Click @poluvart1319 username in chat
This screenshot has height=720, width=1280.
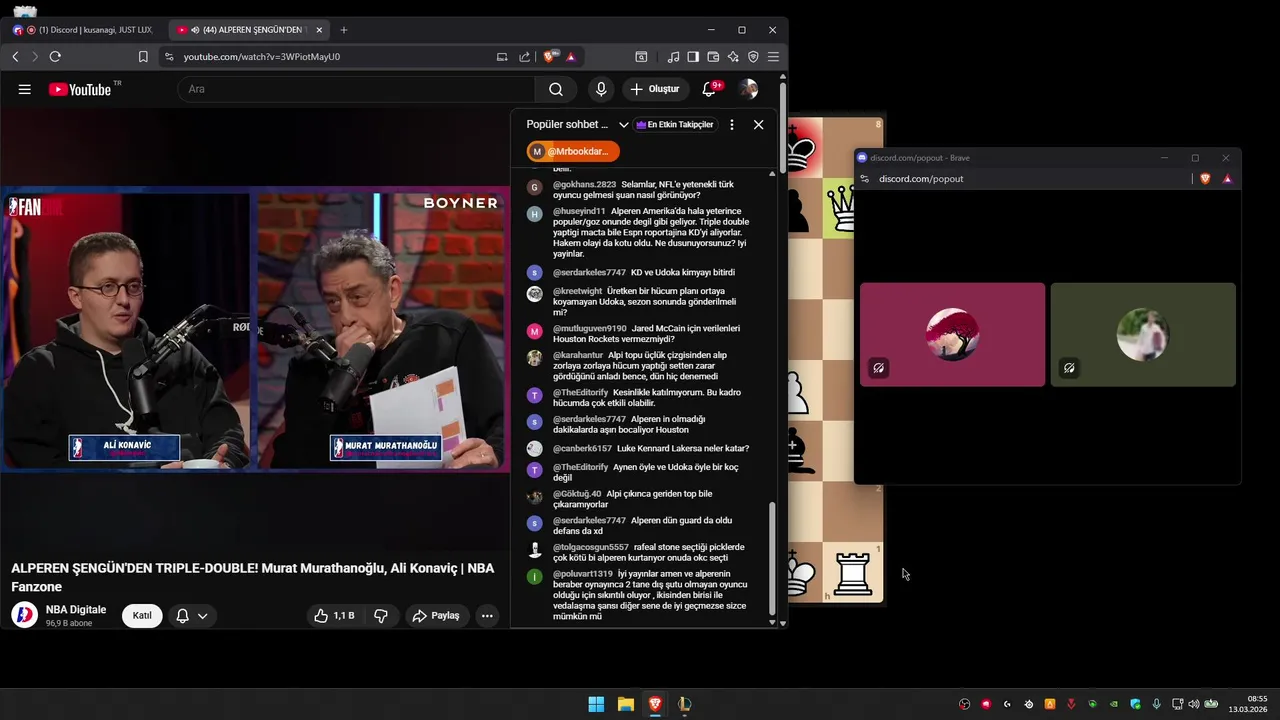pyautogui.click(x=583, y=574)
